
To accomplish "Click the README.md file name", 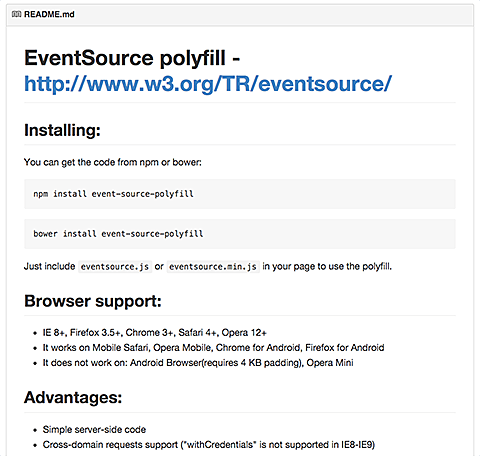I will pos(49,14).
